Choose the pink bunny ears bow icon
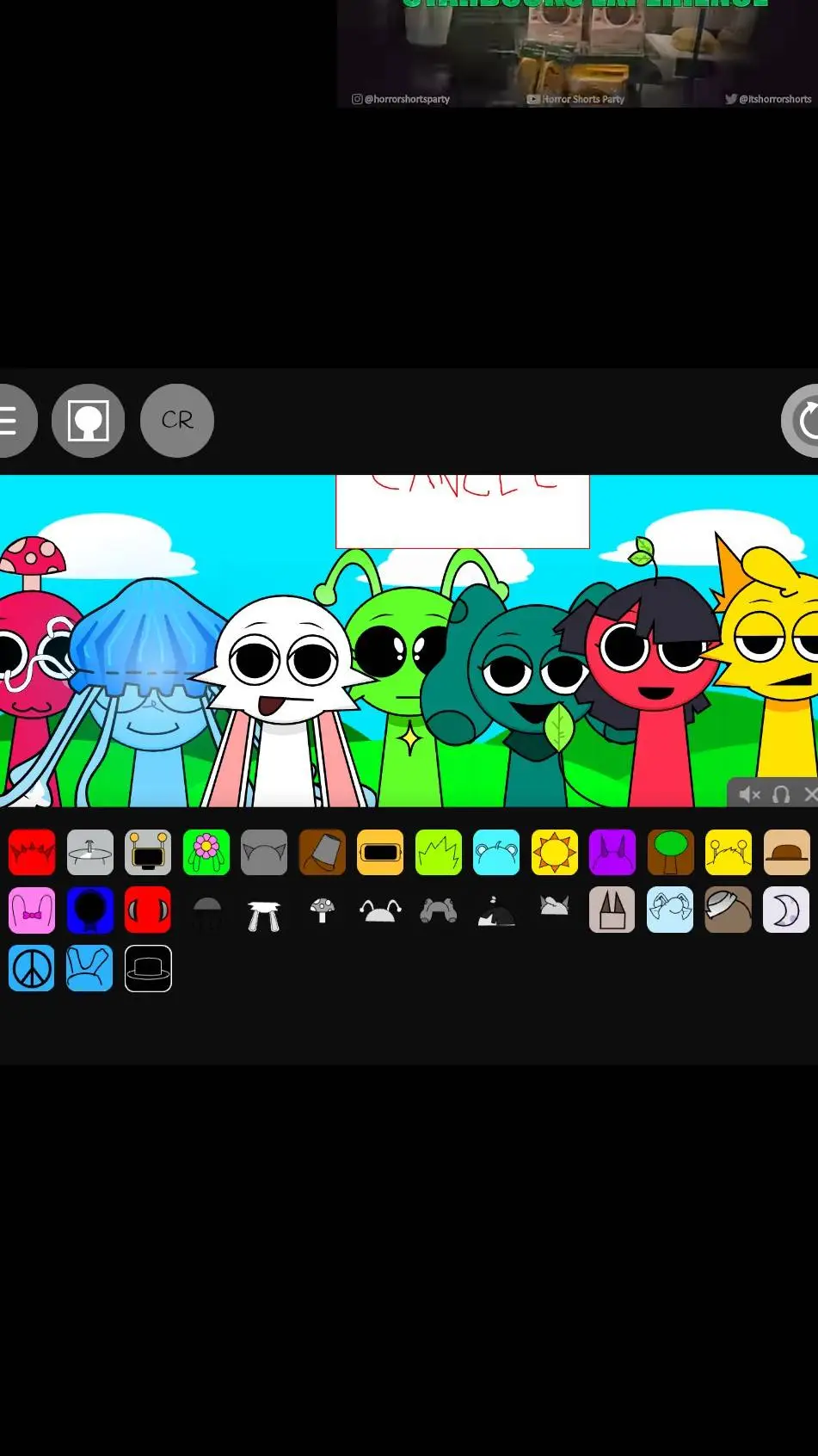The width and height of the screenshot is (818, 1456). [32, 910]
